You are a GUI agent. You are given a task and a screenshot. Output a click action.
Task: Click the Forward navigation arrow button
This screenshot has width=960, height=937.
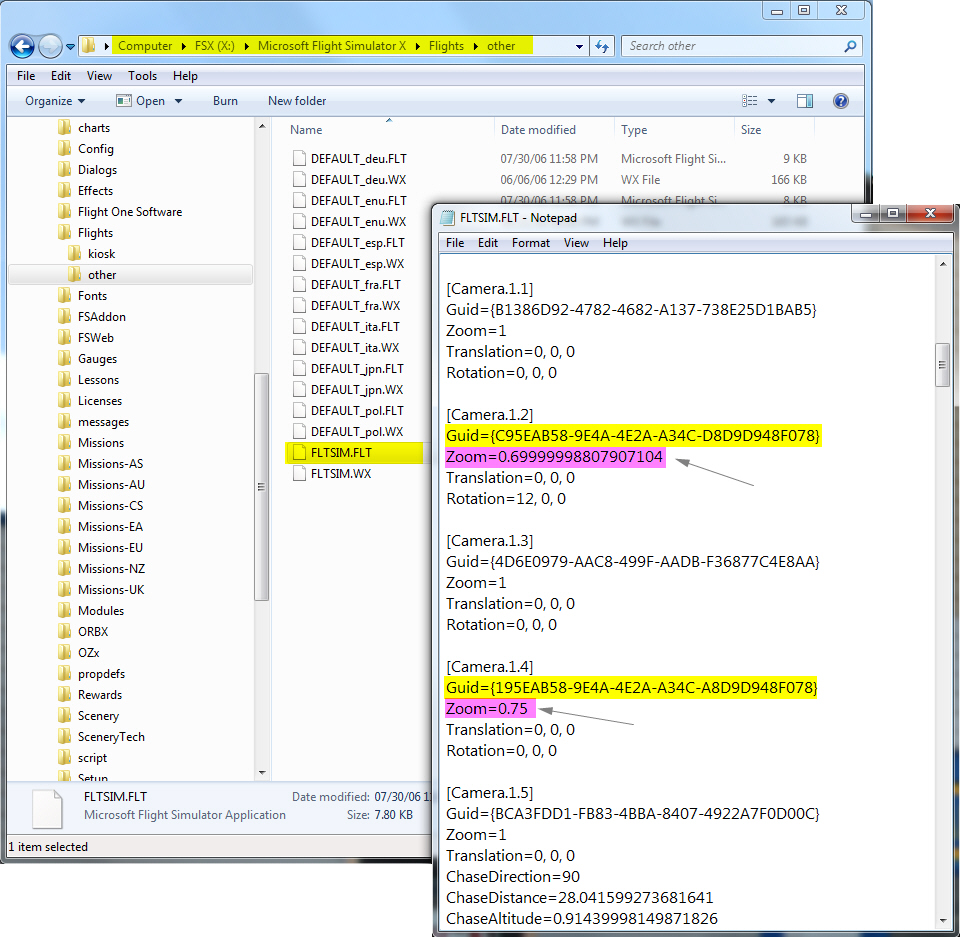click(x=50, y=46)
